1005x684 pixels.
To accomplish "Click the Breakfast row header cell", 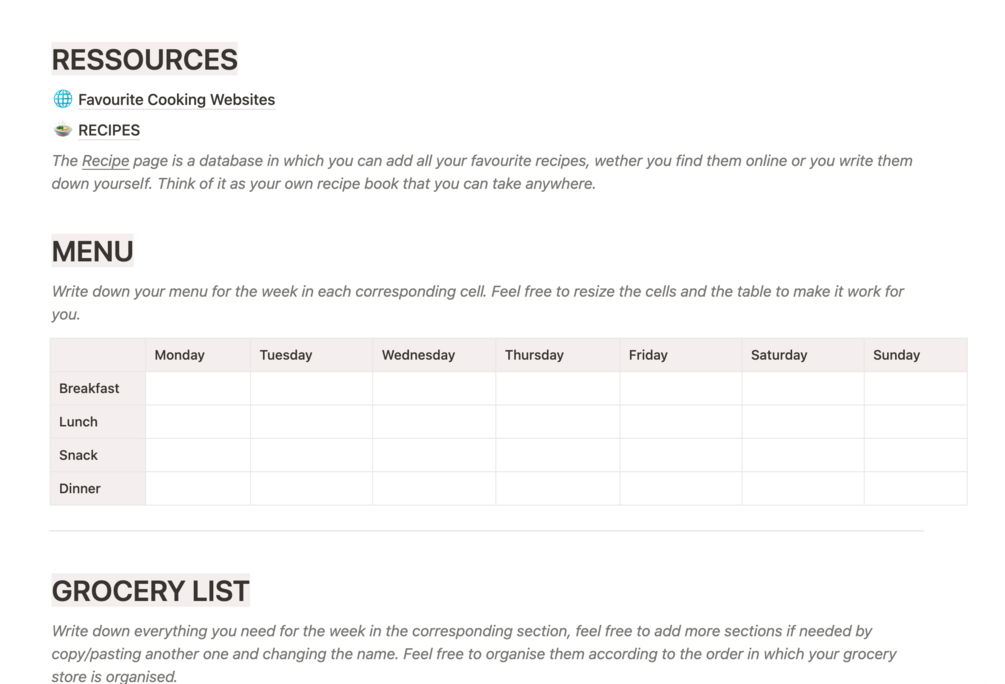I will pyautogui.click(x=97, y=388).
